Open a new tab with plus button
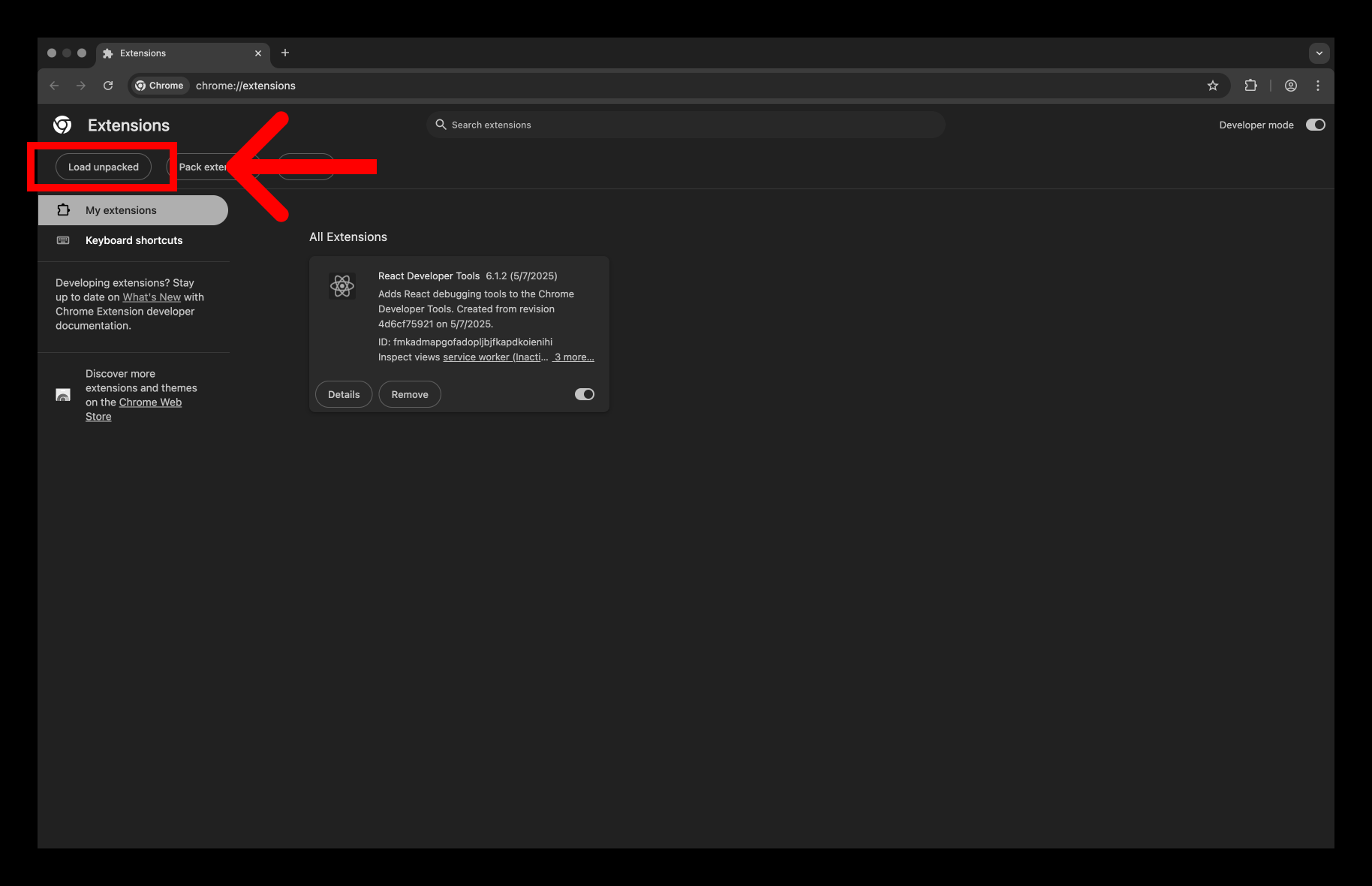1372x886 pixels. (x=285, y=53)
